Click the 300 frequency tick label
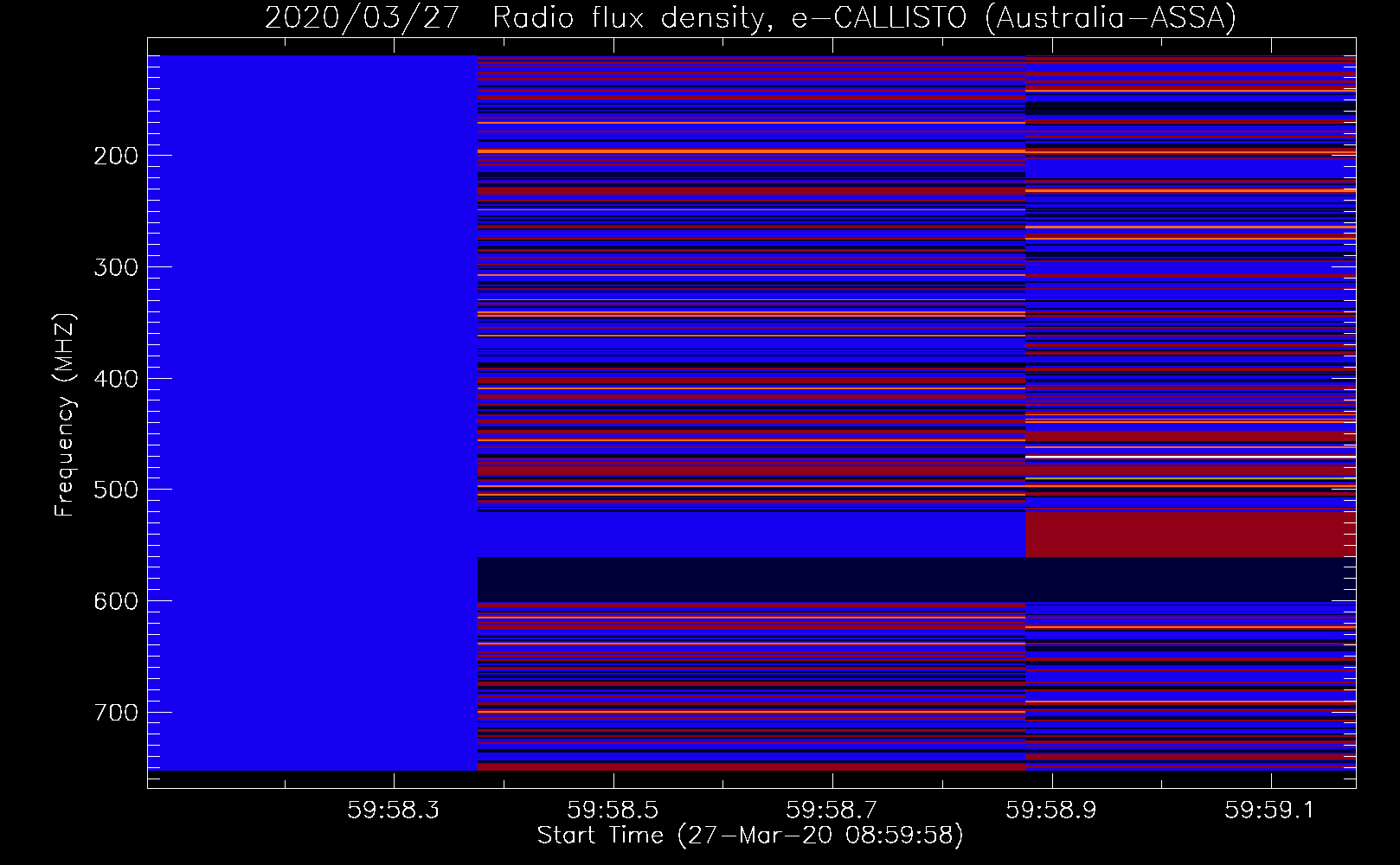 pyautogui.click(x=116, y=267)
